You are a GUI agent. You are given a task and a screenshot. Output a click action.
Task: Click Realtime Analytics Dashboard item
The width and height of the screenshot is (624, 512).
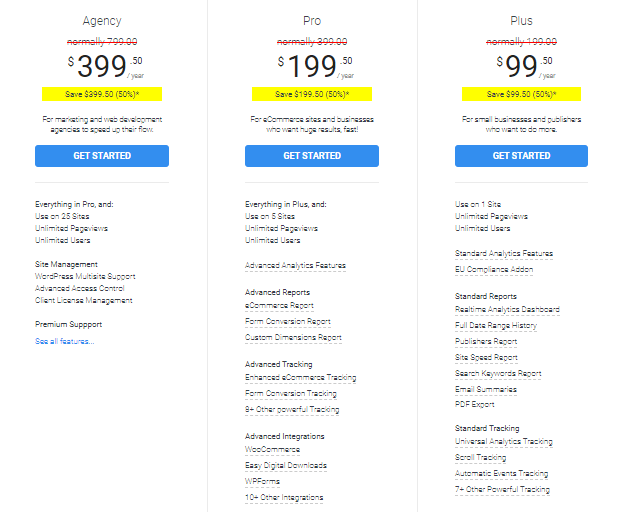(507, 310)
